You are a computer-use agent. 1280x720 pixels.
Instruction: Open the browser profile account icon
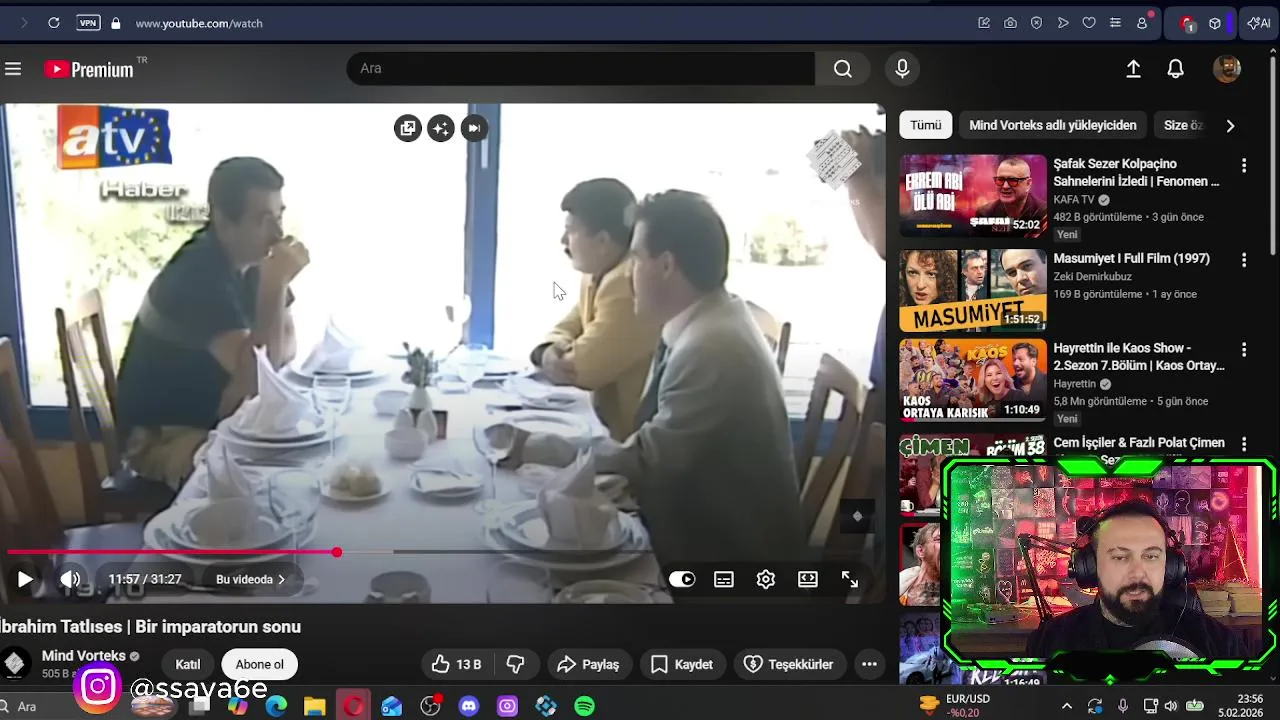point(1142,23)
